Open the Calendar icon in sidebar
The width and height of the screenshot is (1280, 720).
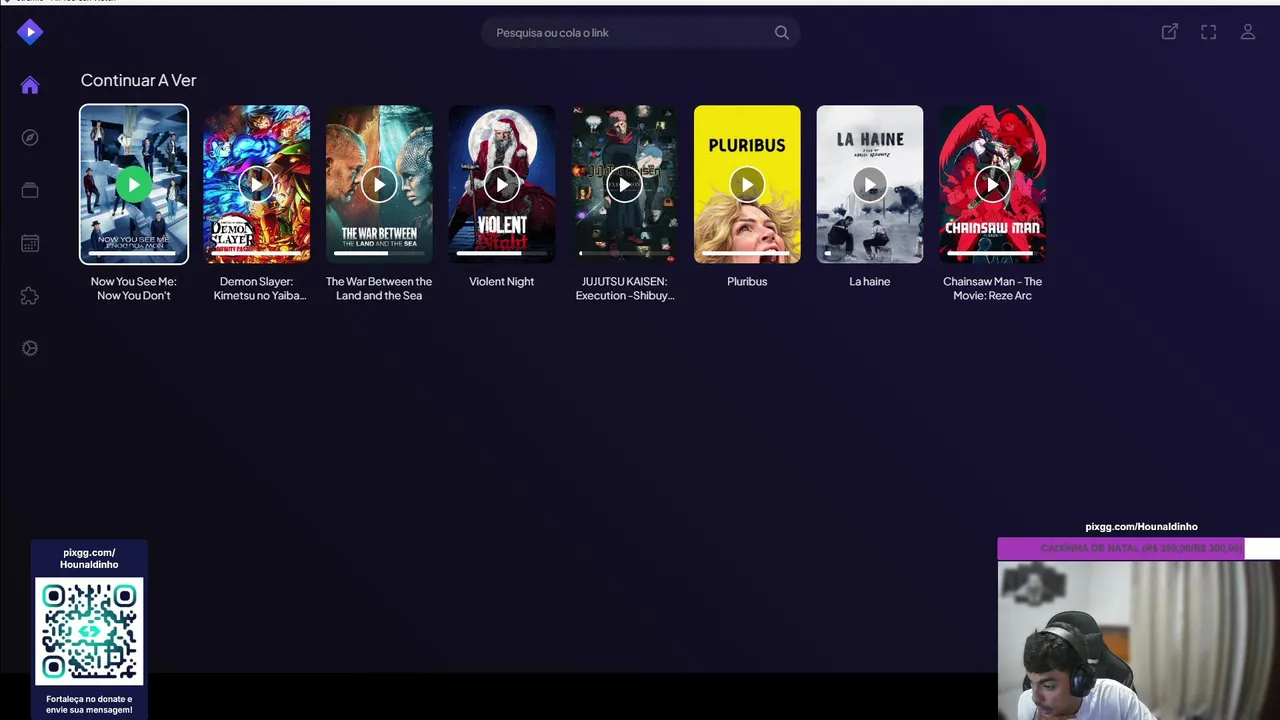pos(30,243)
